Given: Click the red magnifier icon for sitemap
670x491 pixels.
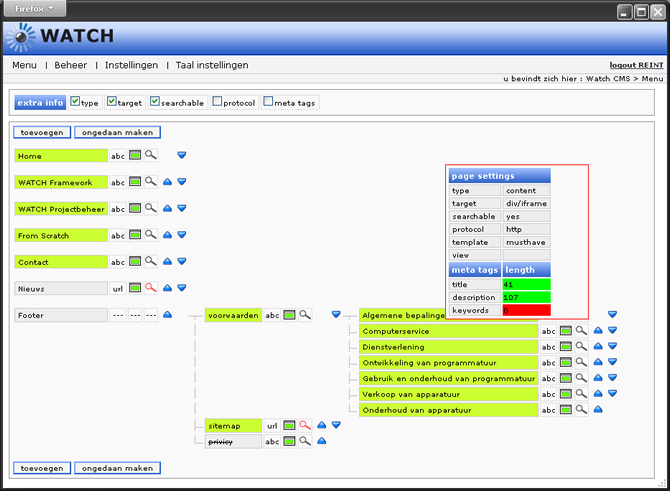Looking at the screenshot, I should coord(305,425).
